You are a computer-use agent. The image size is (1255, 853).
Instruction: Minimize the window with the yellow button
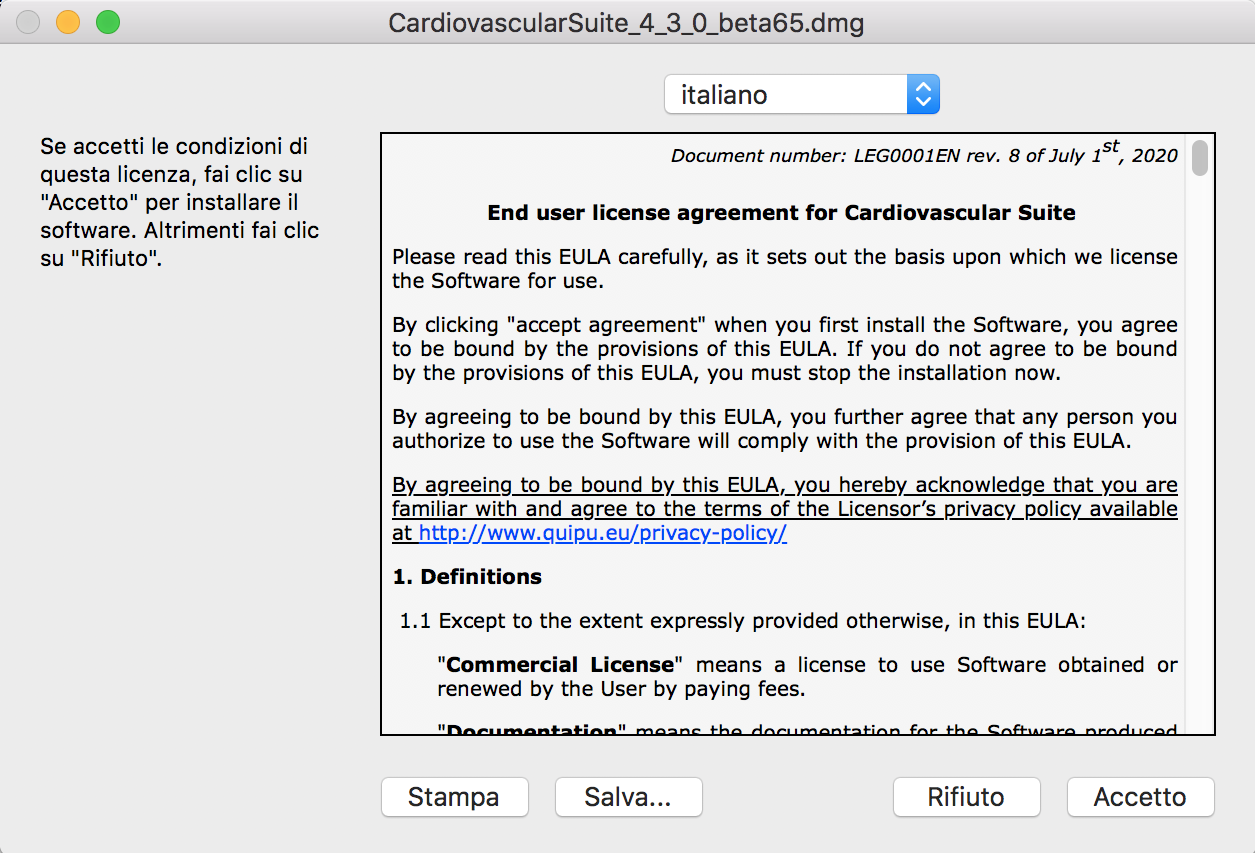coord(68,22)
